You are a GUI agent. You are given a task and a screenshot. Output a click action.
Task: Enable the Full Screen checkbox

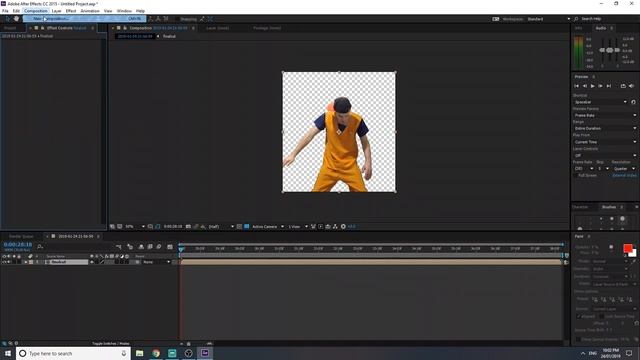pyautogui.click(x=576, y=176)
